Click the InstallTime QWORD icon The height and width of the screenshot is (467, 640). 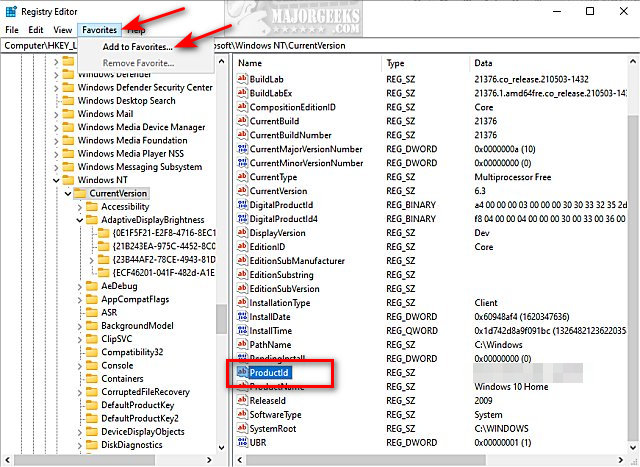pos(242,331)
